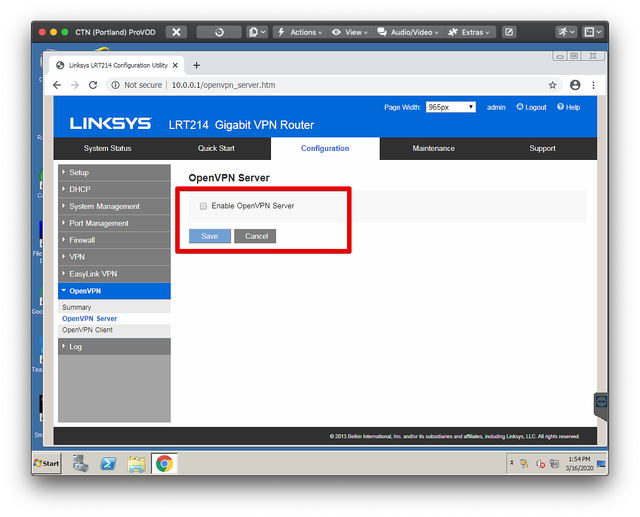Open the Audio/Video menu
Screen dimensions: 640x517
point(408,32)
